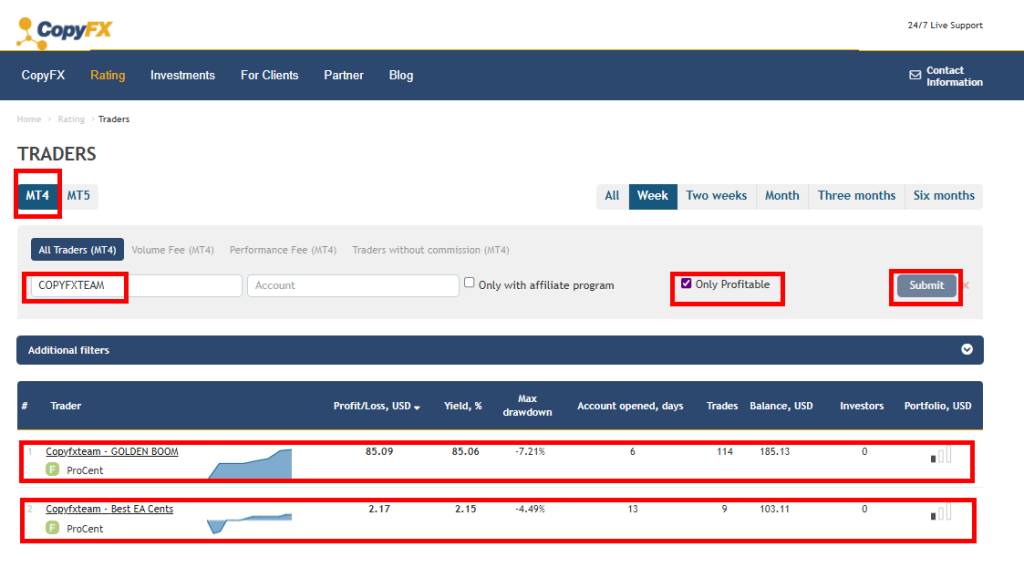Image resolution: width=1024 pixels, height=578 pixels.
Task: Click portfolio bars icon for Best EA Cents
Action: click(x=941, y=512)
